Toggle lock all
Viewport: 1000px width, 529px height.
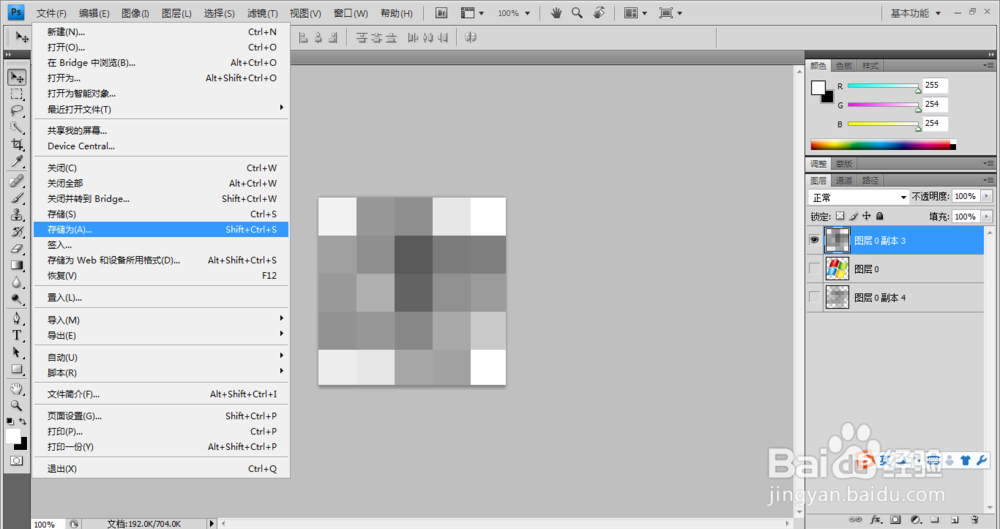tap(880, 216)
